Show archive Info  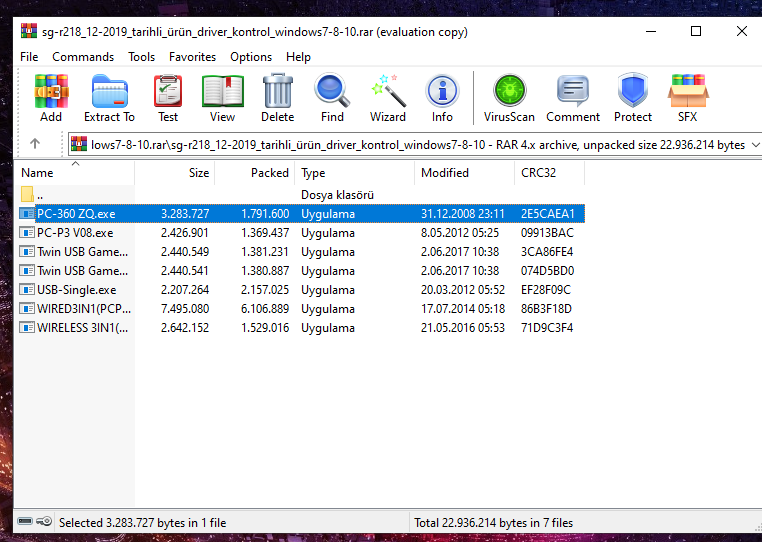(442, 91)
